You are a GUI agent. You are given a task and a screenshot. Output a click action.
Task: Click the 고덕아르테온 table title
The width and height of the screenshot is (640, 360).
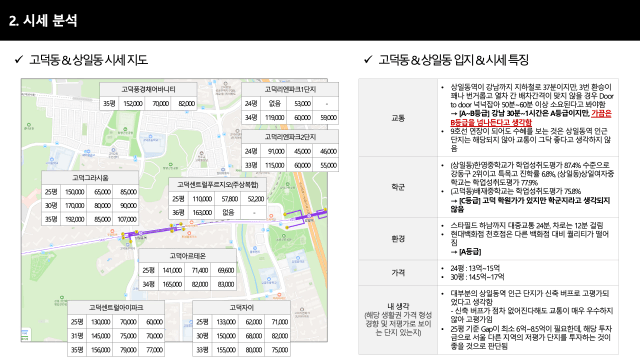click(188, 256)
